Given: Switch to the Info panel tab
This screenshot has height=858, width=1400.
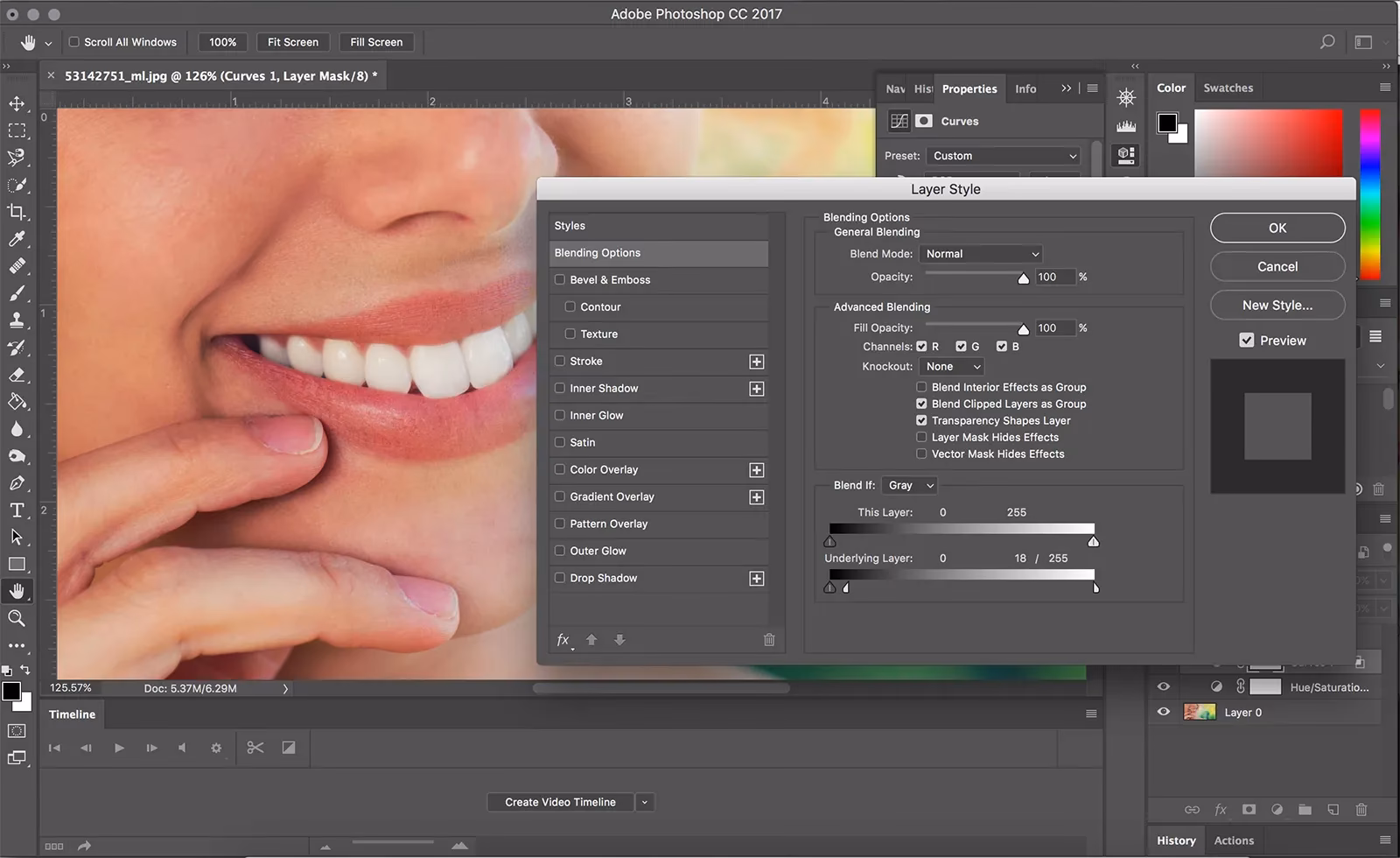Looking at the screenshot, I should point(1025,88).
